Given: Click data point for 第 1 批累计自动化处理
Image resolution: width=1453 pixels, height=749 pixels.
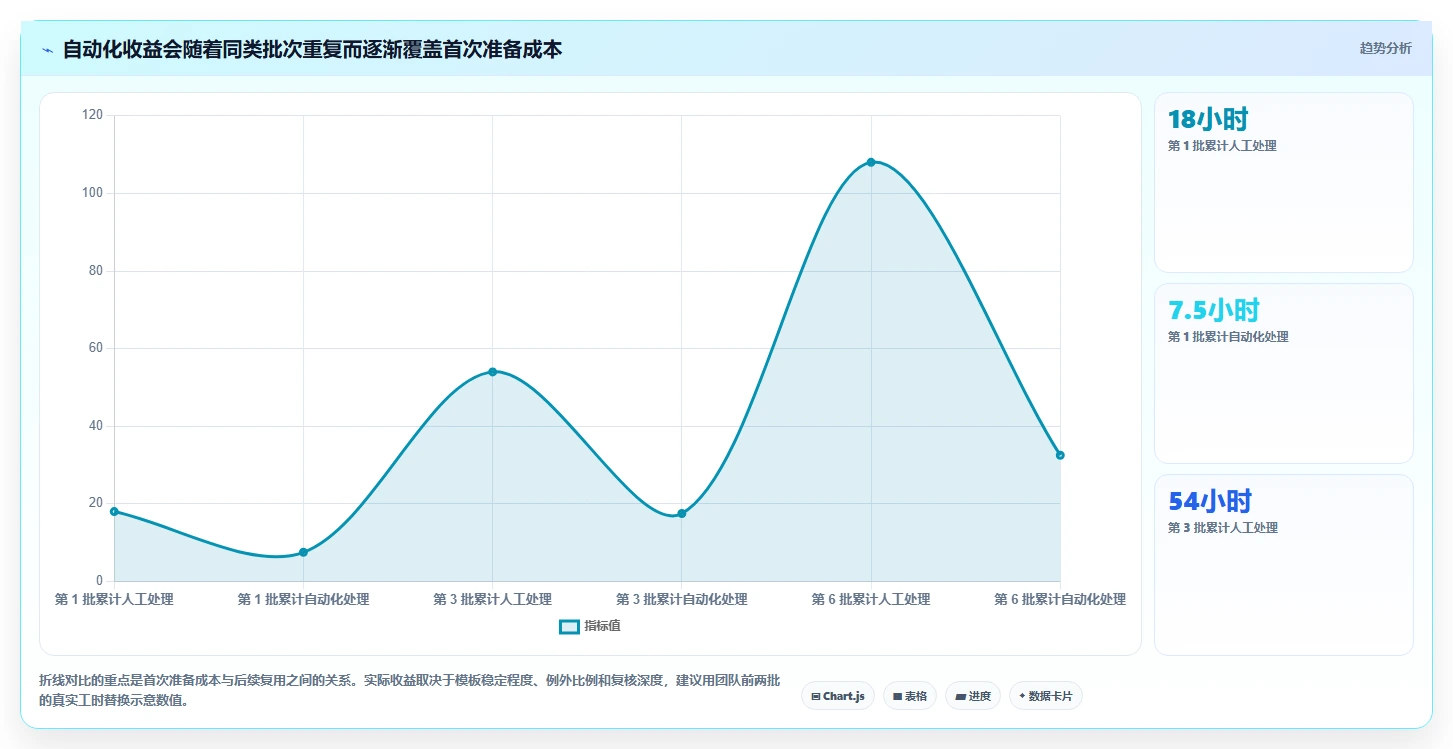Looking at the screenshot, I should coord(303,552).
